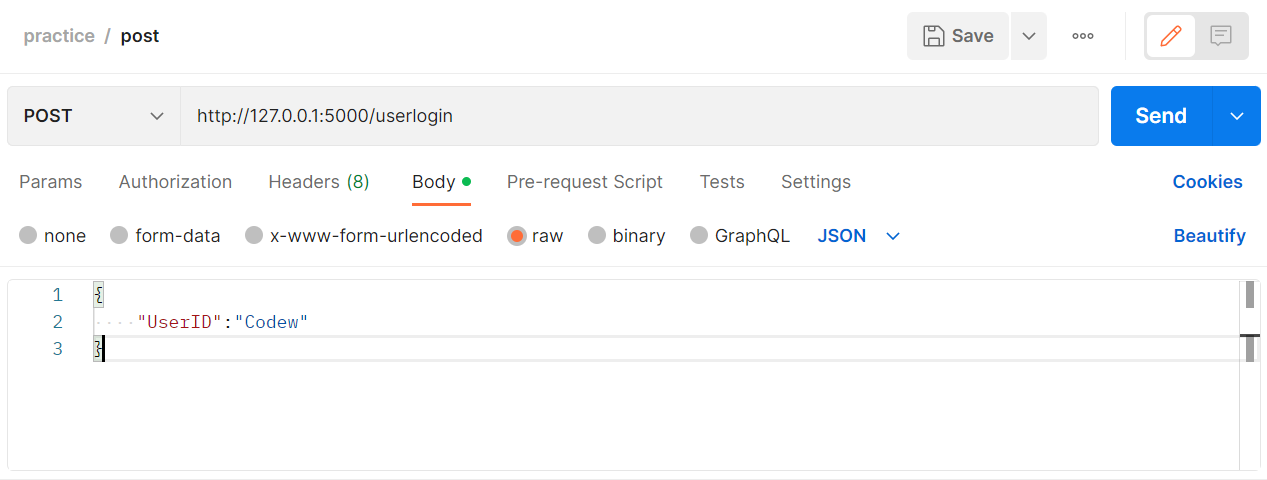Open the Save options dropdown arrow

(x=1029, y=36)
